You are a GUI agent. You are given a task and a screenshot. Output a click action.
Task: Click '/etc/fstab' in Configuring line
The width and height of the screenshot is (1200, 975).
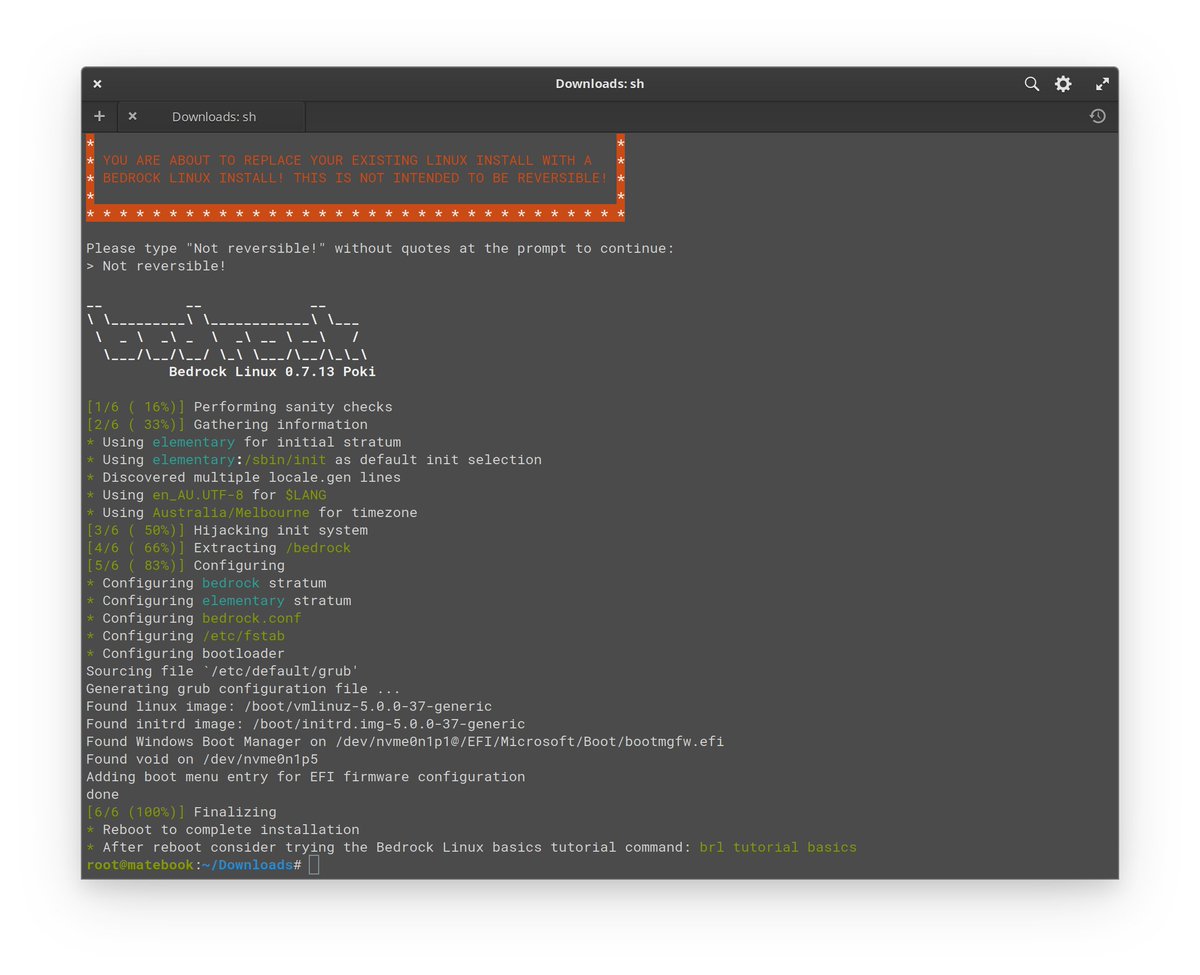coord(243,636)
